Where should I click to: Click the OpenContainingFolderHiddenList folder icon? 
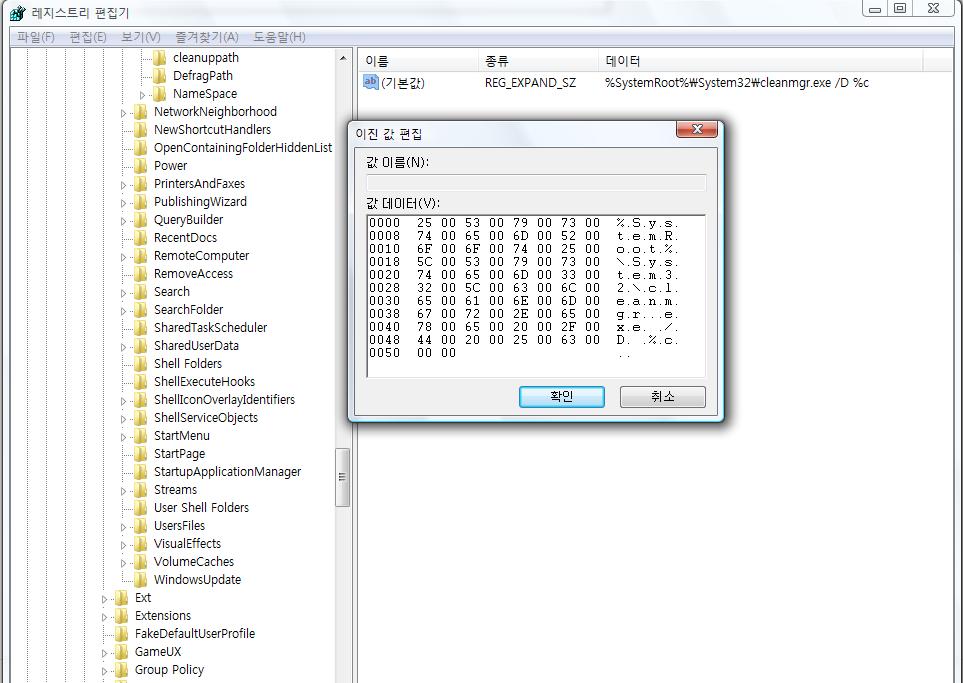(141, 148)
